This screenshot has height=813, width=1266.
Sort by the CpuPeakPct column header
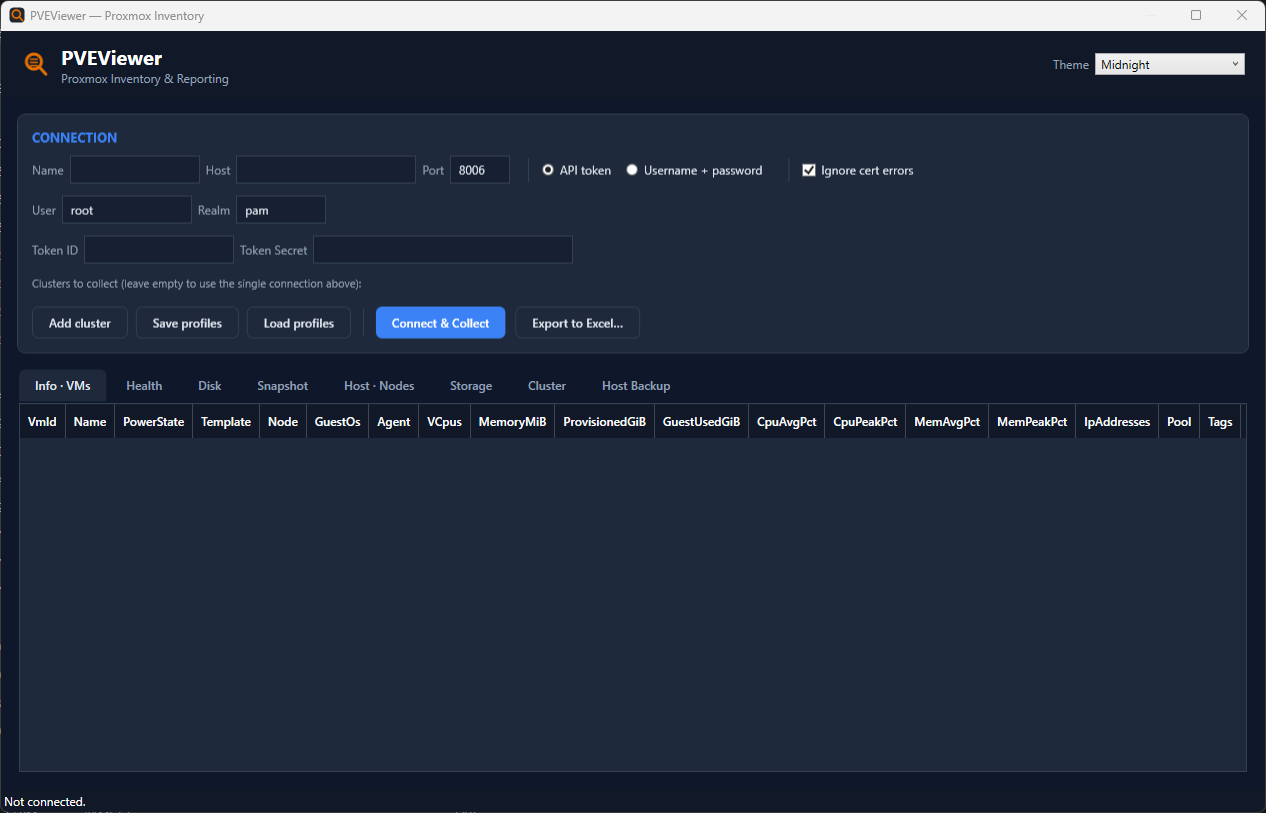coord(865,422)
